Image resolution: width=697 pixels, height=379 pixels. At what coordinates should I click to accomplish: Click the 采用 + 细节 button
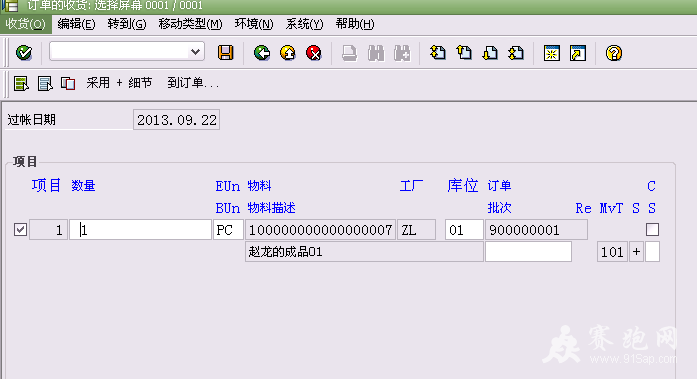119,83
